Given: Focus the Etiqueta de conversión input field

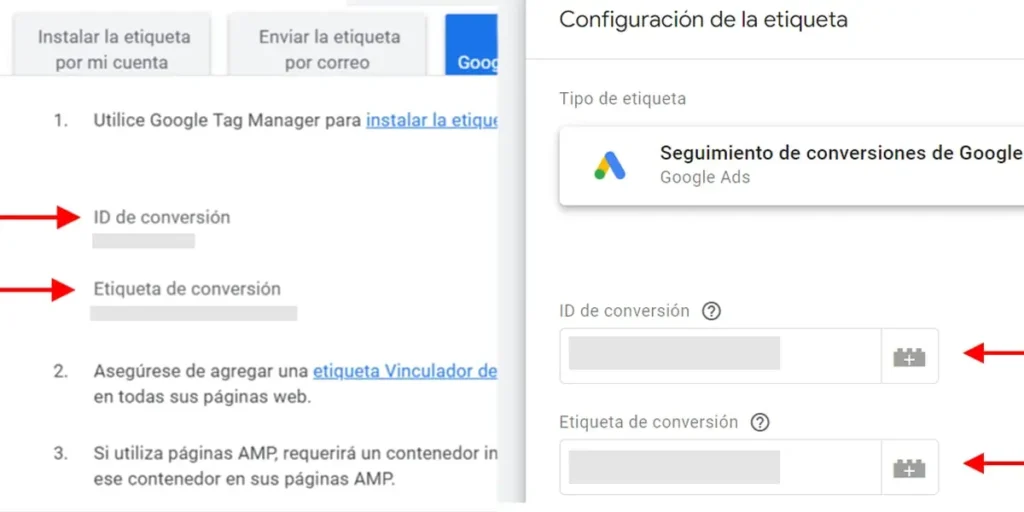Looking at the screenshot, I should point(720,467).
